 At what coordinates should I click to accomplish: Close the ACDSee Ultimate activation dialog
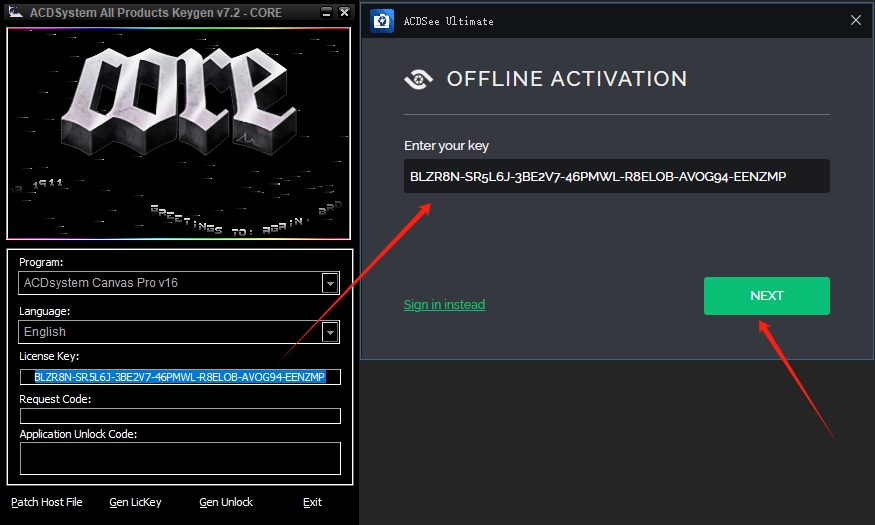855,21
